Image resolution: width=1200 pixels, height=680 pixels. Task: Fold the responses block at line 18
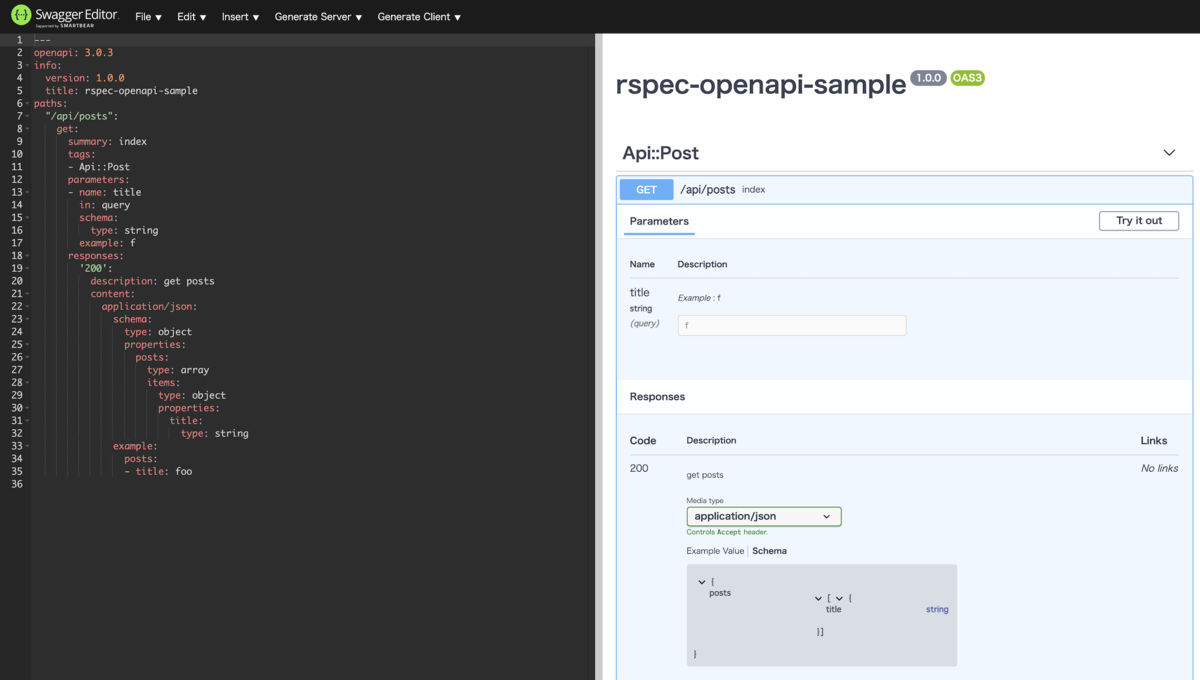[27, 256]
